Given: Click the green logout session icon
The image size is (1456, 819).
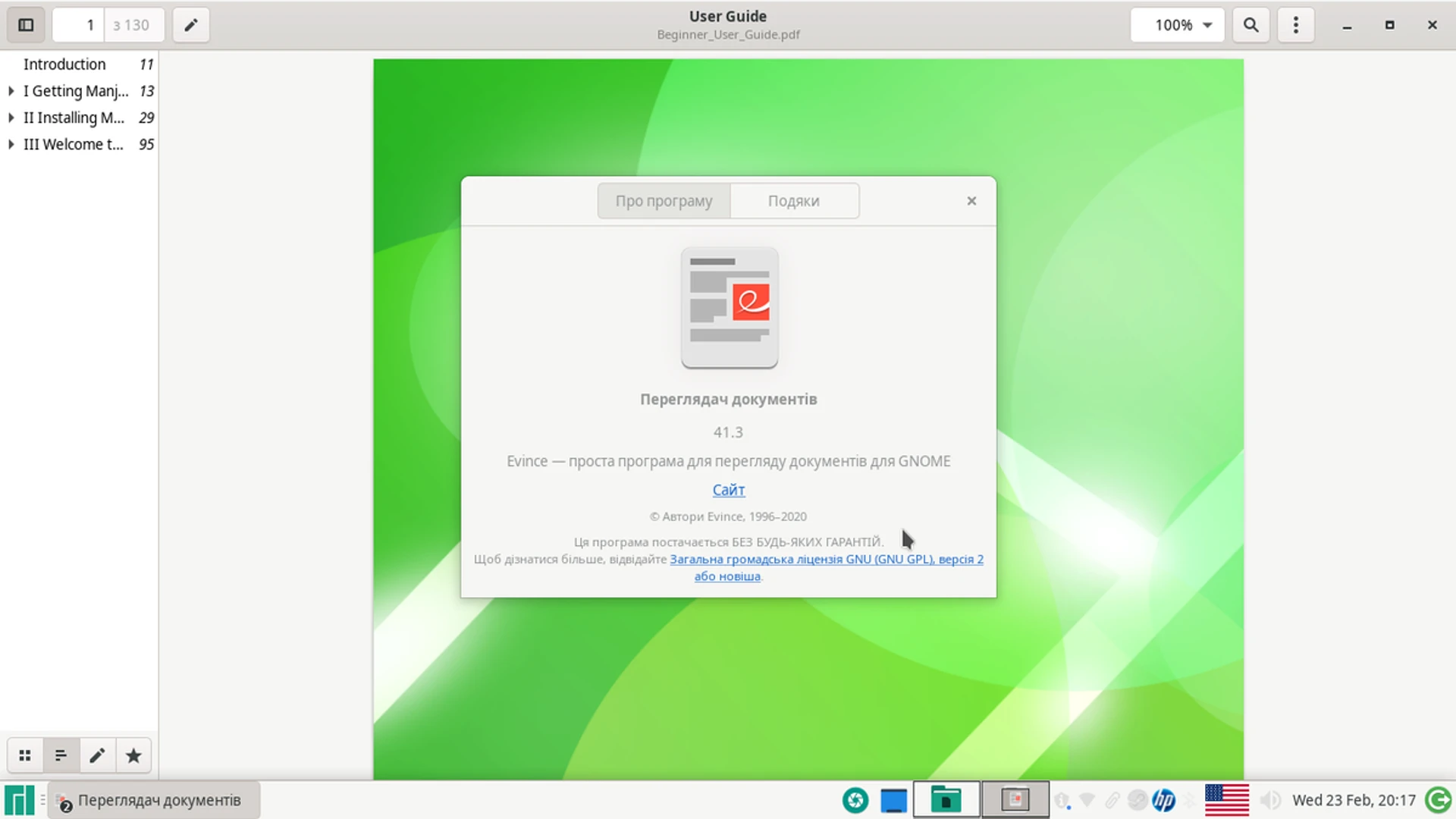Looking at the screenshot, I should coord(1439,800).
